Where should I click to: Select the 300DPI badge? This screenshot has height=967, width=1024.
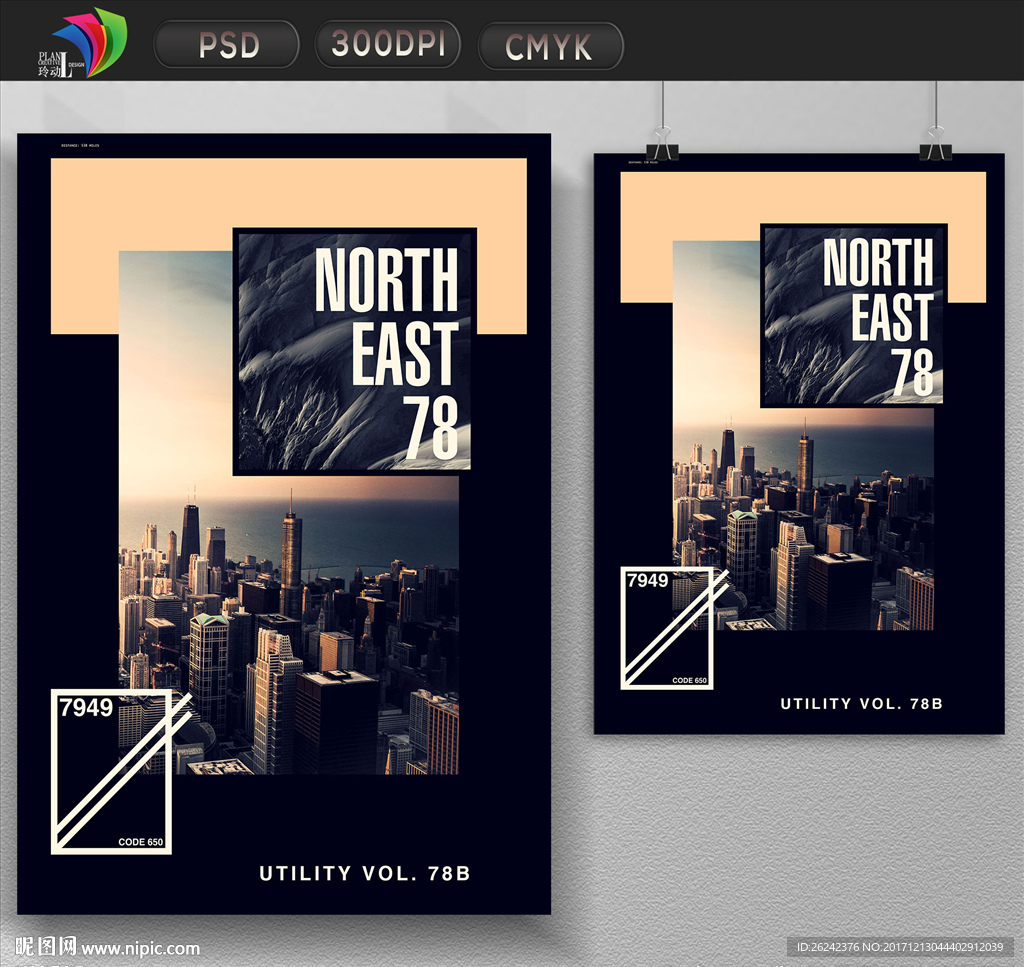click(388, 45)
